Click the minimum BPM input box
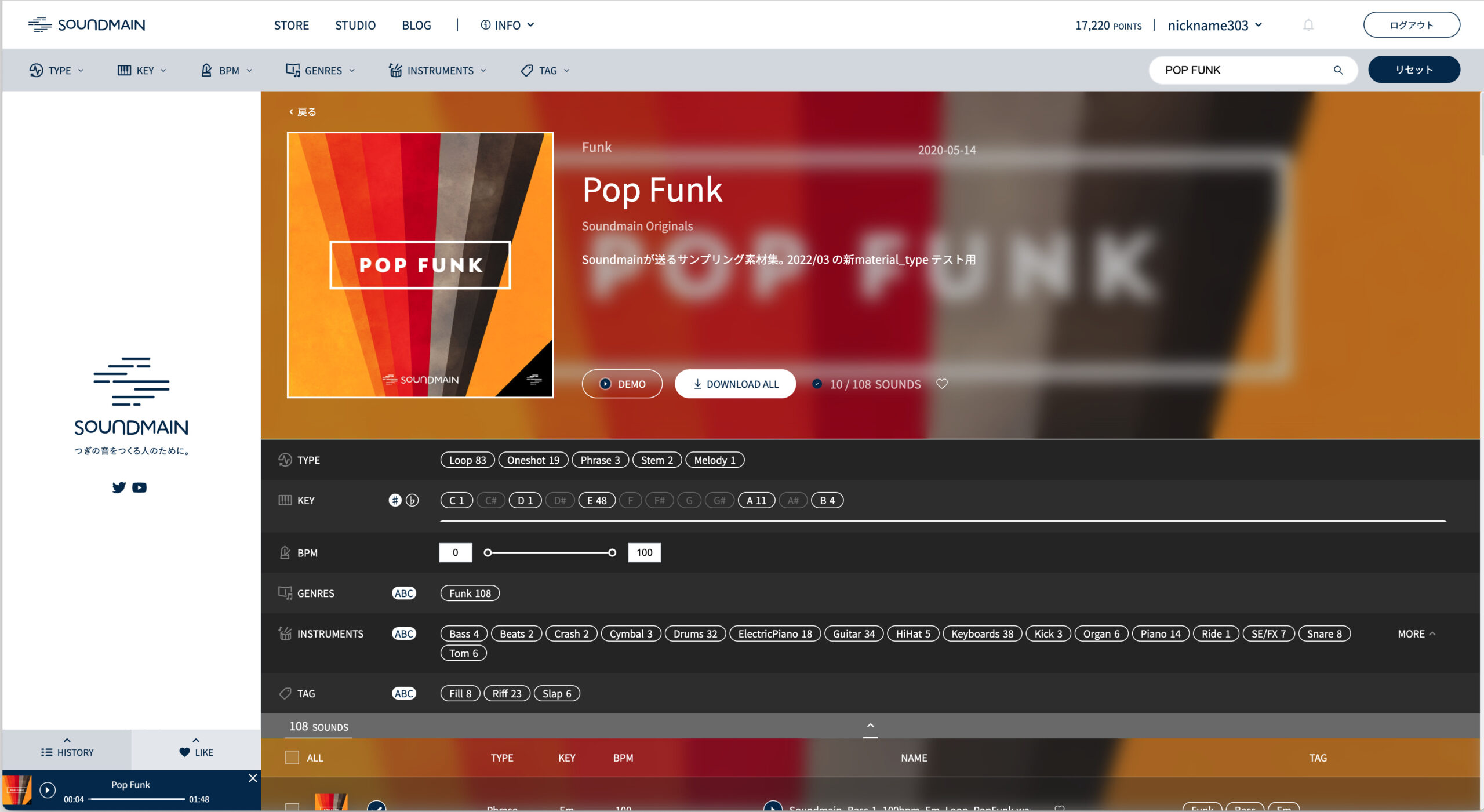The height and width of the screenshot is (812, 1484). point(455,552)
